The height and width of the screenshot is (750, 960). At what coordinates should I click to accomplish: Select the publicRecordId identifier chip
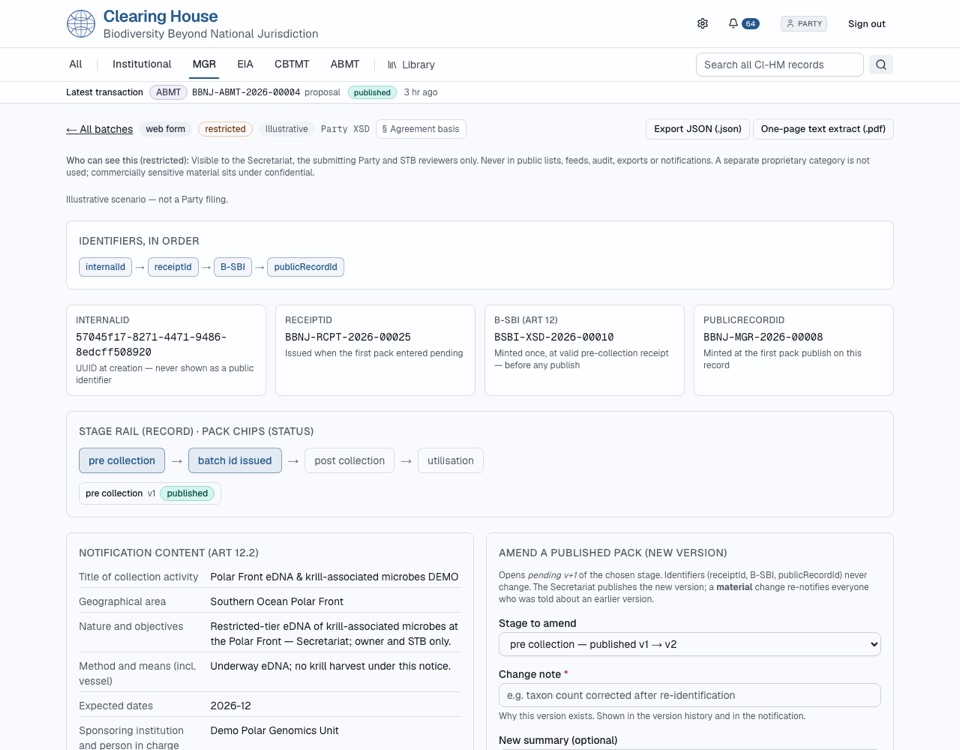(x=306, y=267)
